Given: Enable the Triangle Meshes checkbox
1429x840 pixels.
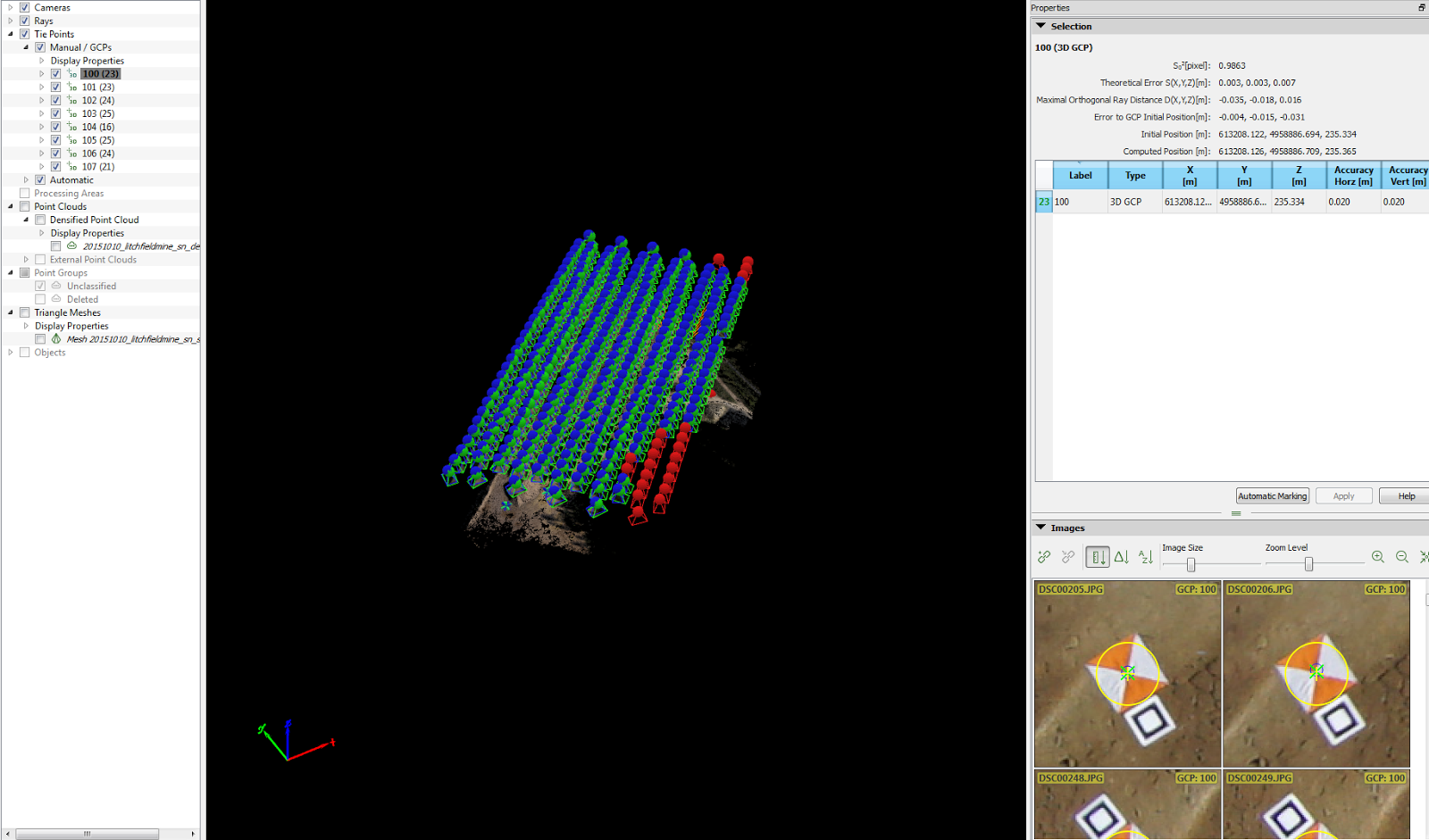Looking at the screenshot, I should tap(25, 312).
